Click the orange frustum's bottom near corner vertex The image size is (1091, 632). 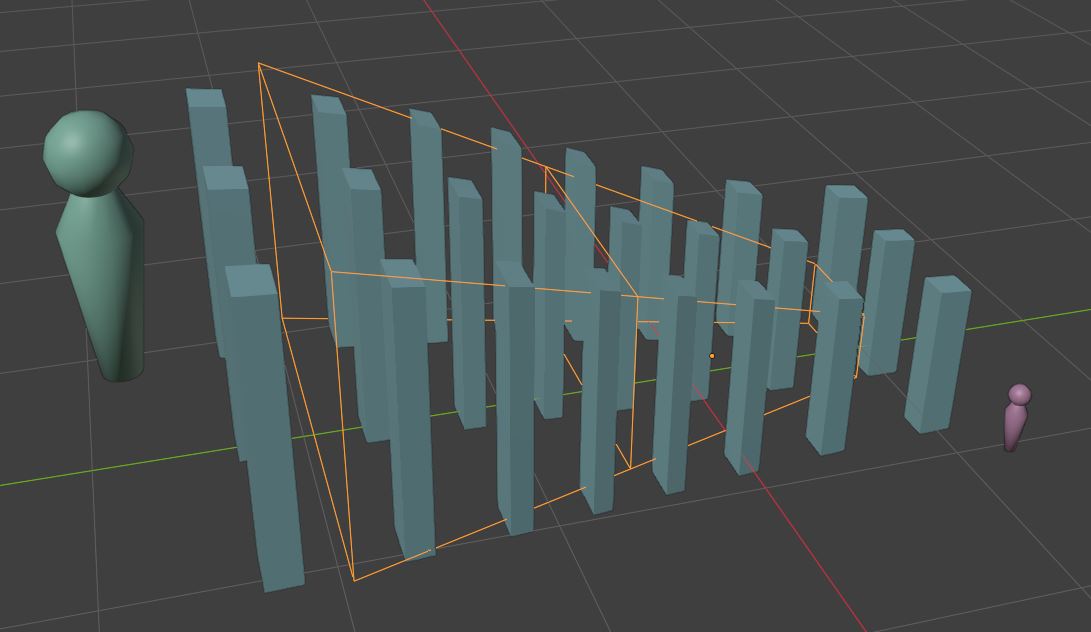point(353,580)
